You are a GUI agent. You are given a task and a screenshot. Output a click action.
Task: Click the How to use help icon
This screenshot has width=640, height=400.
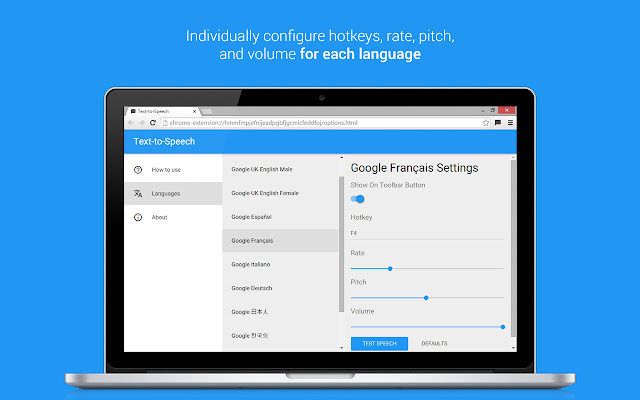[x=138, y=170]
